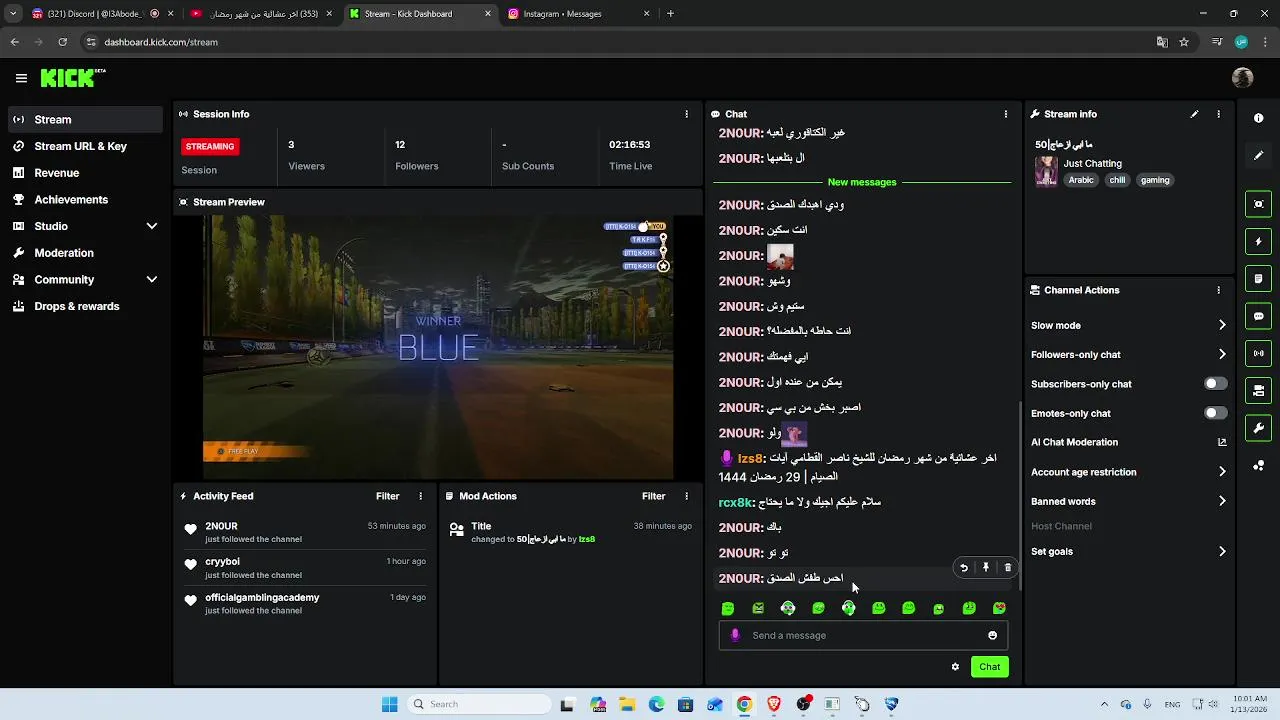This screenshot has width=1280, height=720.
Task: Click the pencil icon in right rail
Action: coord(1258,156)
